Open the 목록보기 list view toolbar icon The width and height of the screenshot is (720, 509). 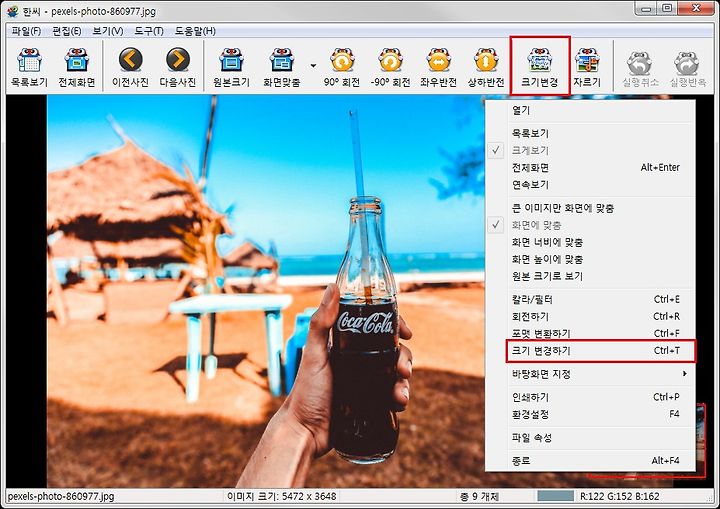(29, 67)
